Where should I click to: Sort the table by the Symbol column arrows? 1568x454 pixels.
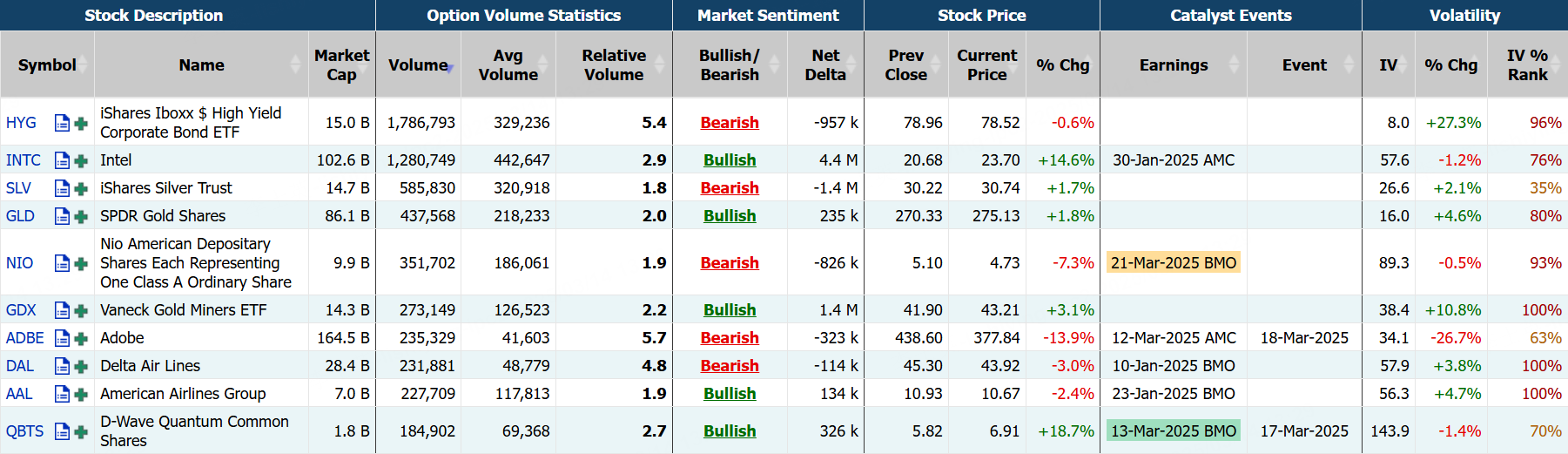point(84,64)
